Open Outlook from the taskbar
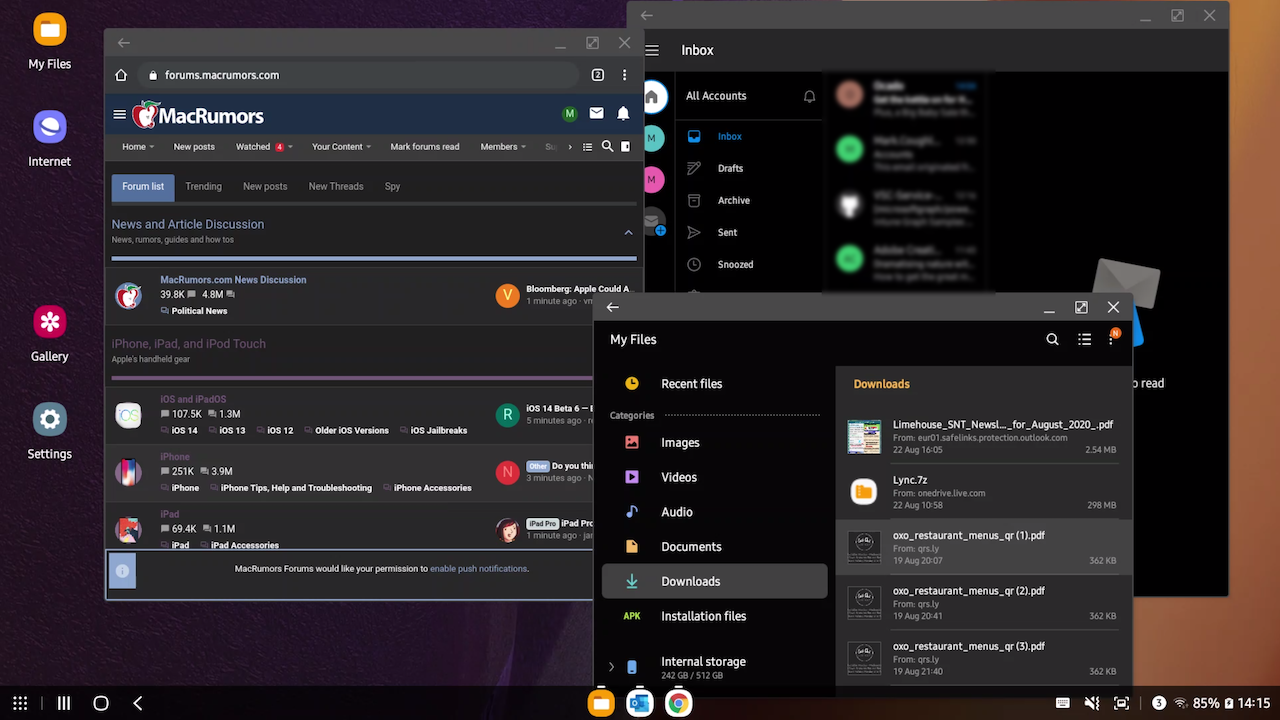 [640, 703]
